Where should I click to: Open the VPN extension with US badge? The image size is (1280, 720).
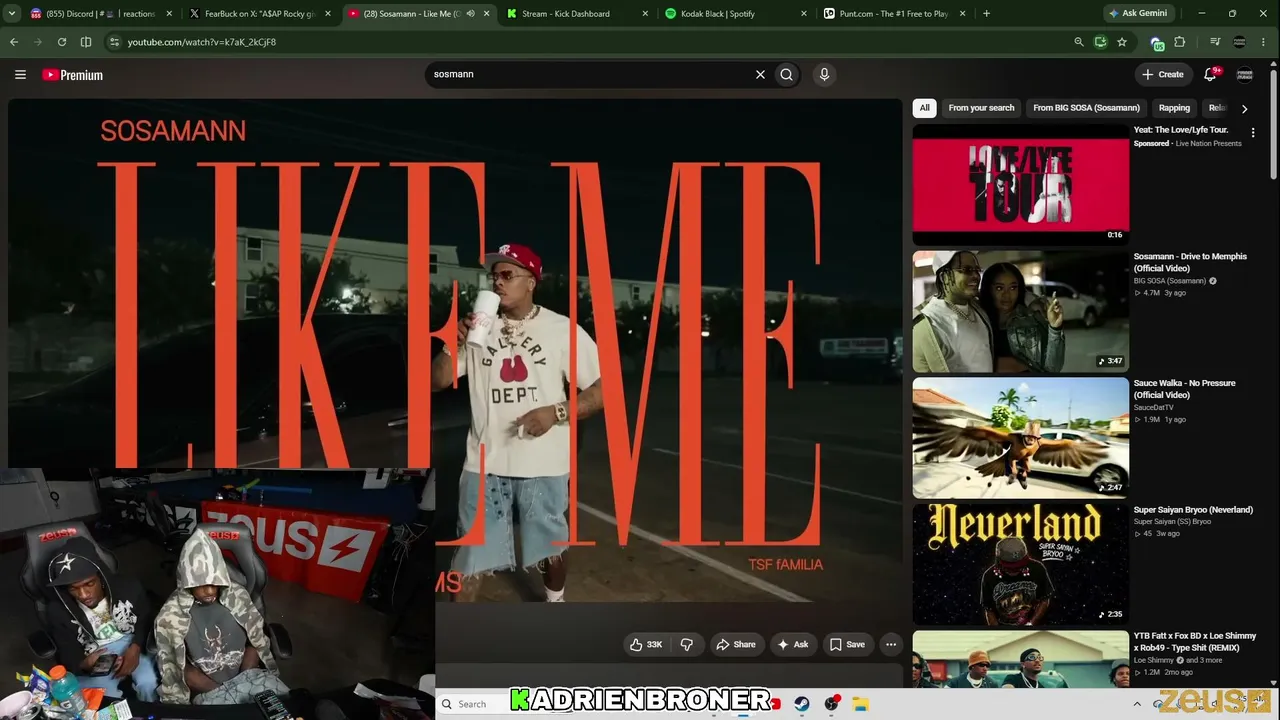point(1157,43)
